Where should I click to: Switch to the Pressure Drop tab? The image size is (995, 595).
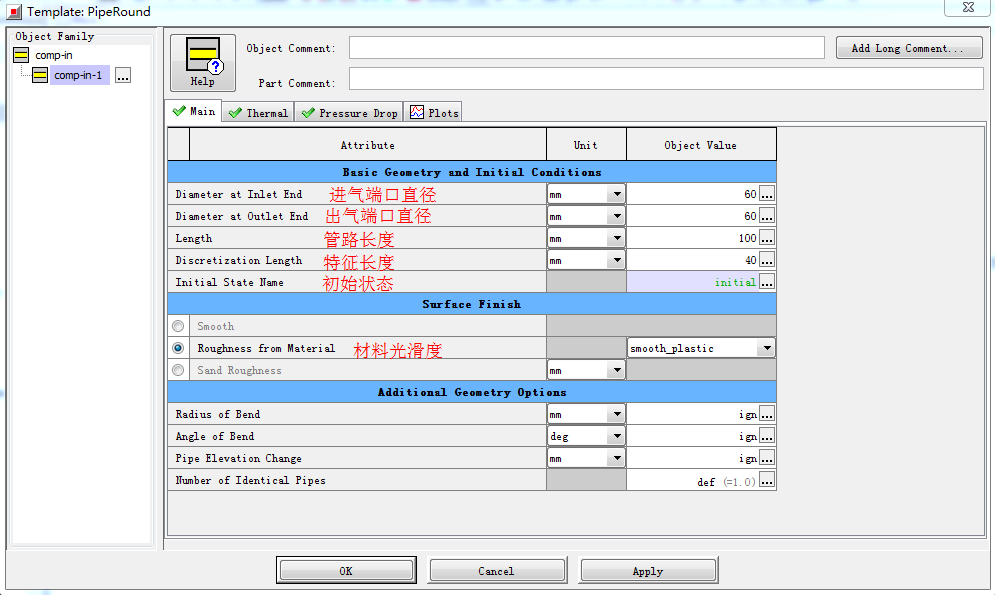(350, 113)
